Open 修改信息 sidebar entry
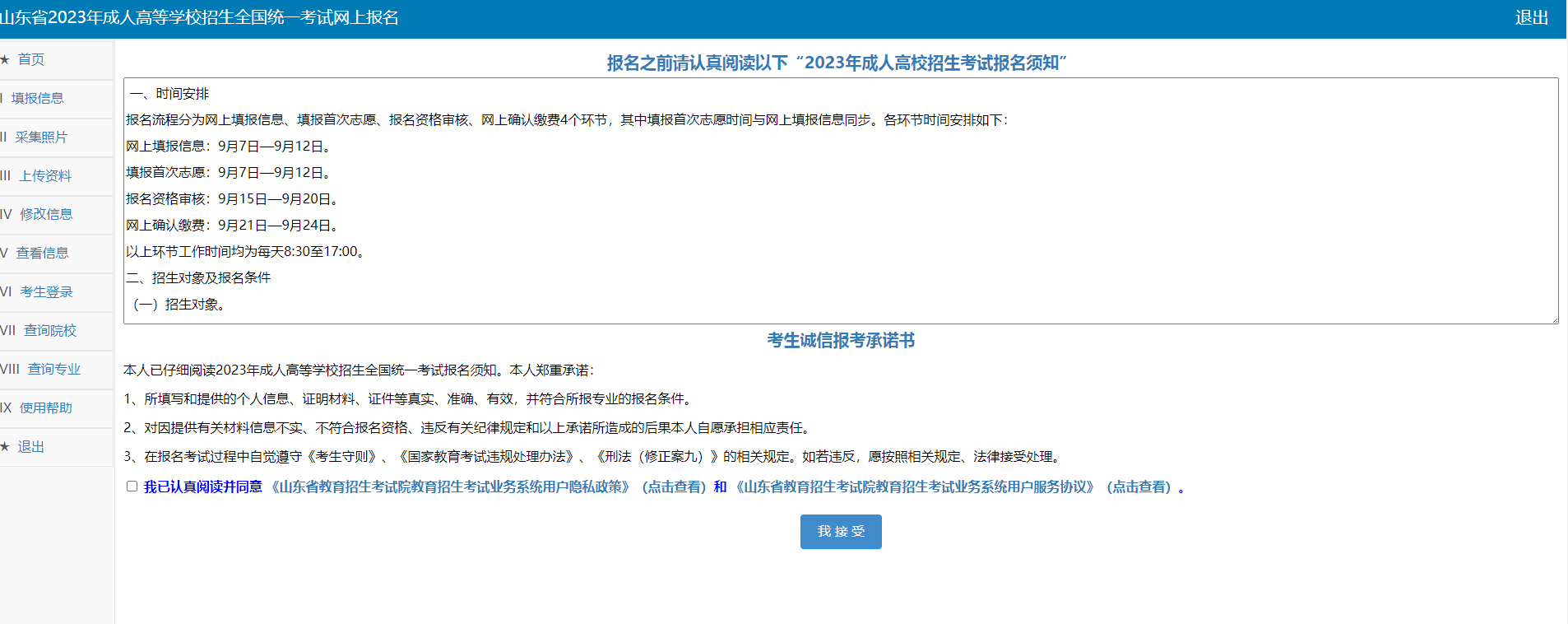The height and width of the screenshot is (624, 1568). coord(46,214)
